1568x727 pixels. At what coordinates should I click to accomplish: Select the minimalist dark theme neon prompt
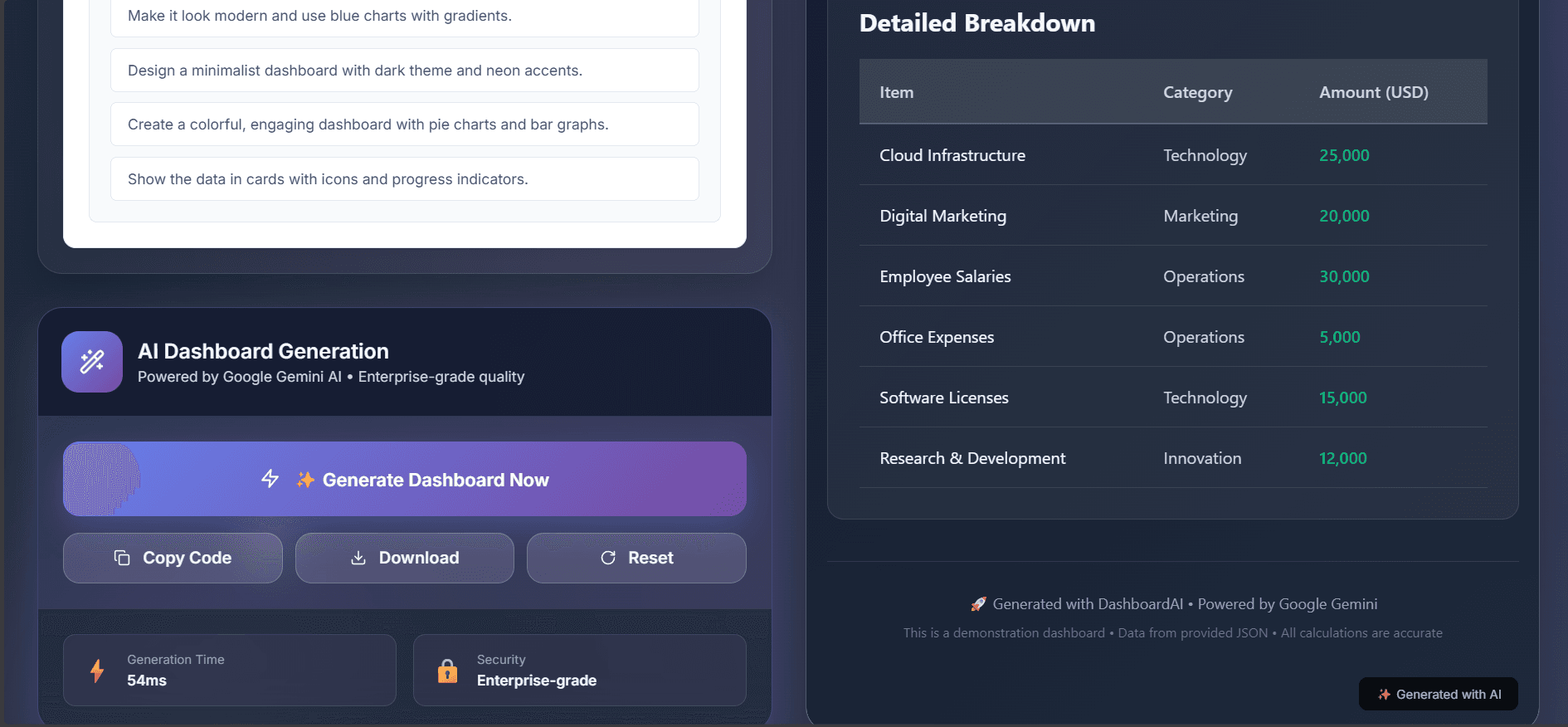[x=405, y=71]
